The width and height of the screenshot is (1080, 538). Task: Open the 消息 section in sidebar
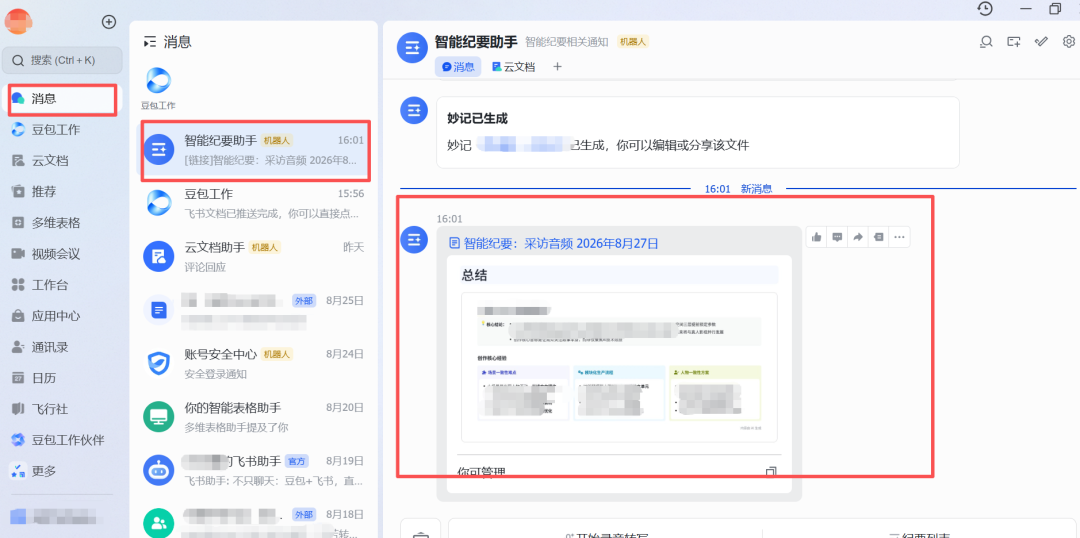(62, 99)
